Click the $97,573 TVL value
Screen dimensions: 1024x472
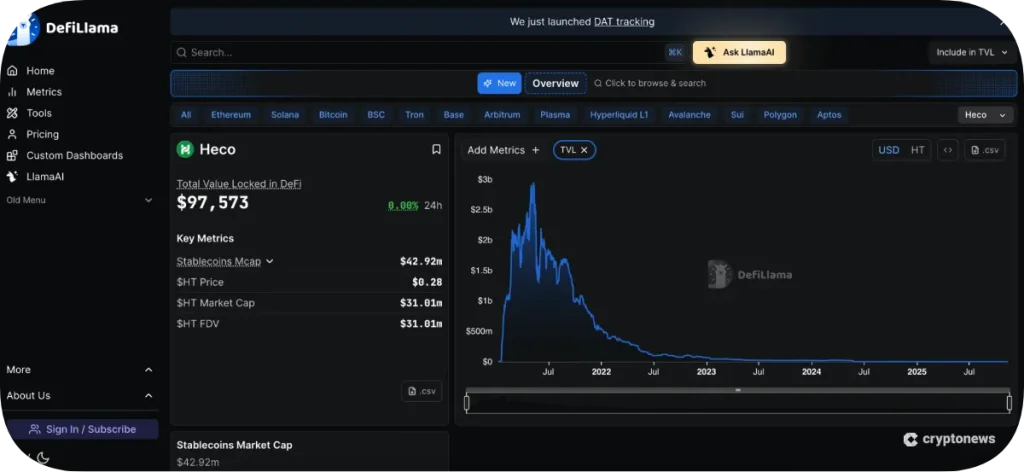(x=213, y=203)
